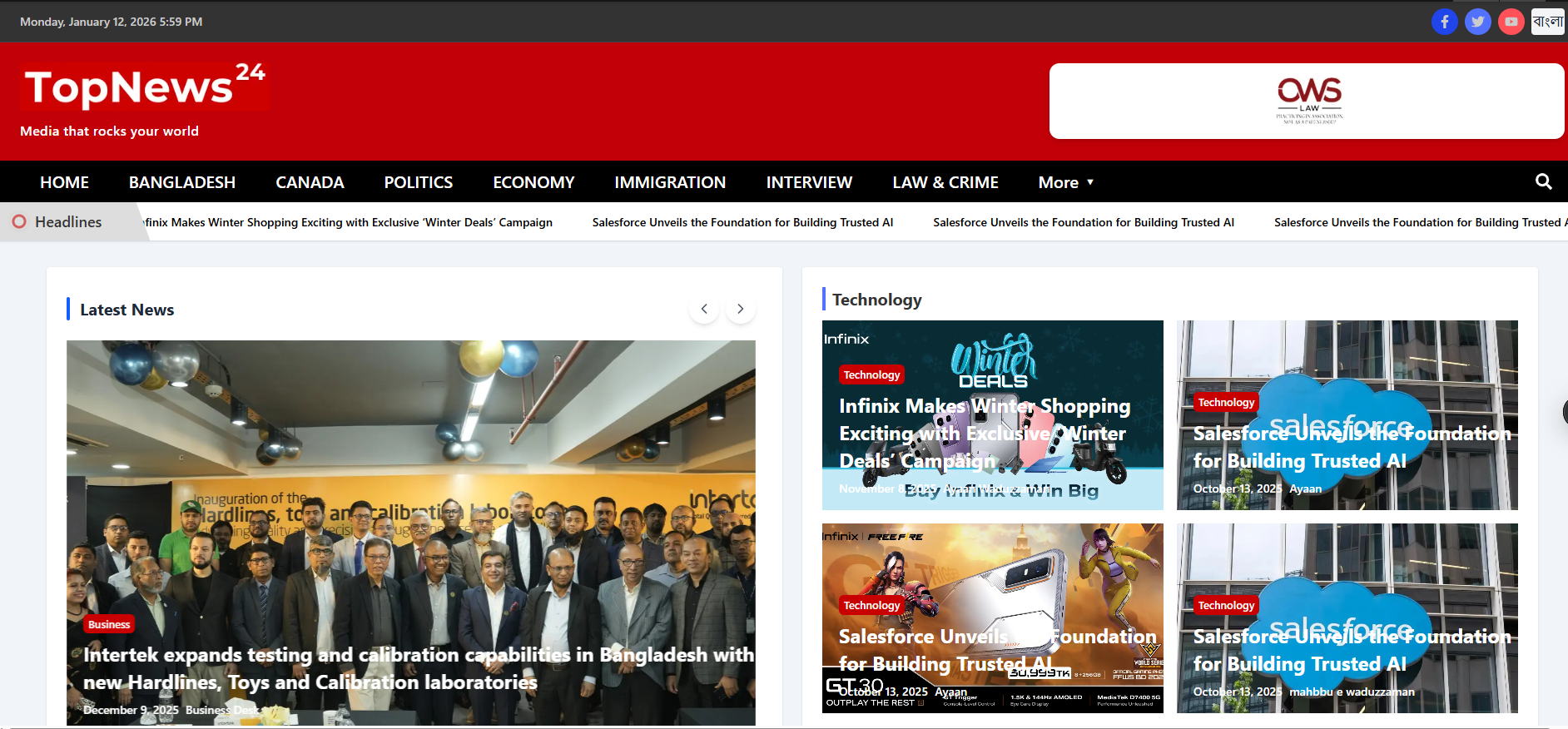Viewport: 1568px width, 729px height.
Task: Click the Ayaan author name on the top-right Salesforce card
Action: 1305,488
